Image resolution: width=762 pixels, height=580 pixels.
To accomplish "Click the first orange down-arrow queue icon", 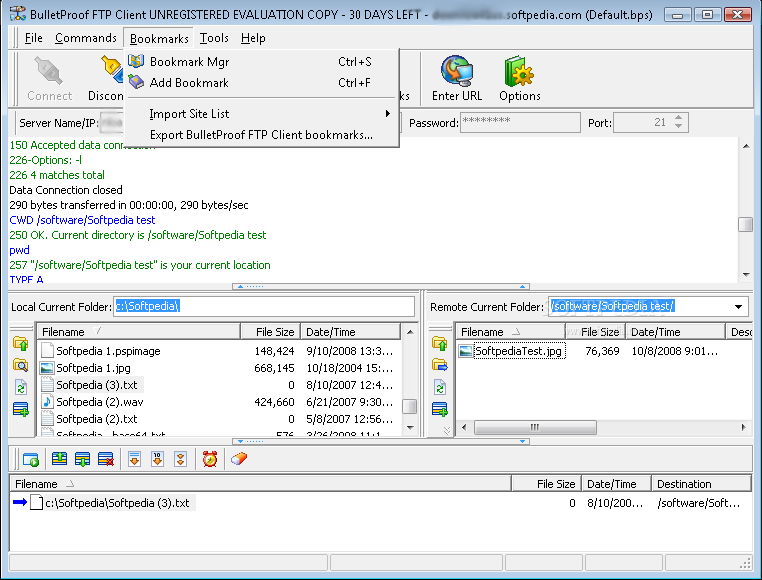I will 135,459.
